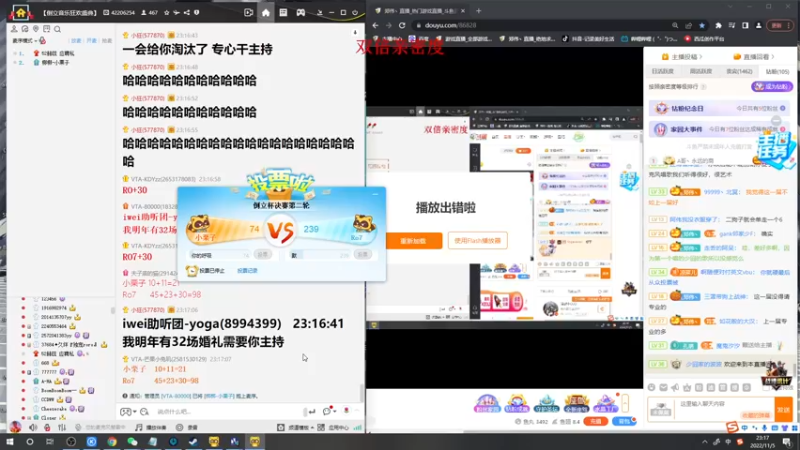This screenshot has width=800, height=450.
Task: Click in the YY chat message input field
Action: [x=227, y=411]
